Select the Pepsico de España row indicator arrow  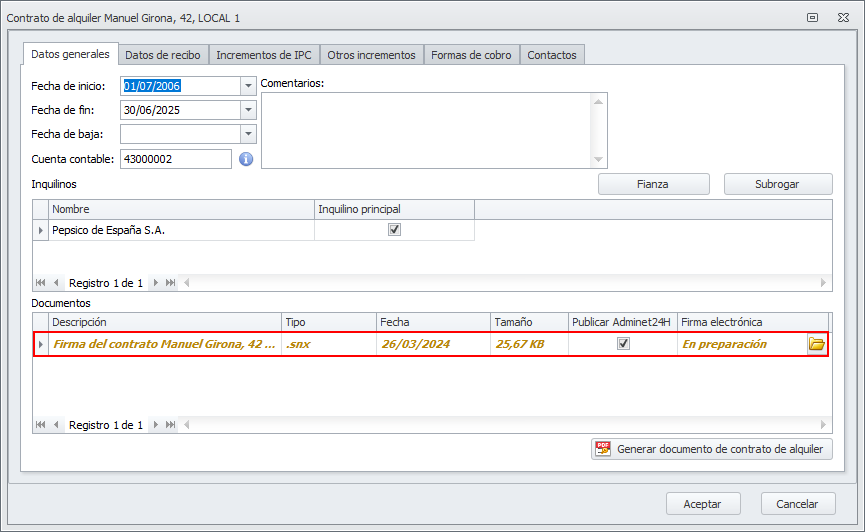40,230
